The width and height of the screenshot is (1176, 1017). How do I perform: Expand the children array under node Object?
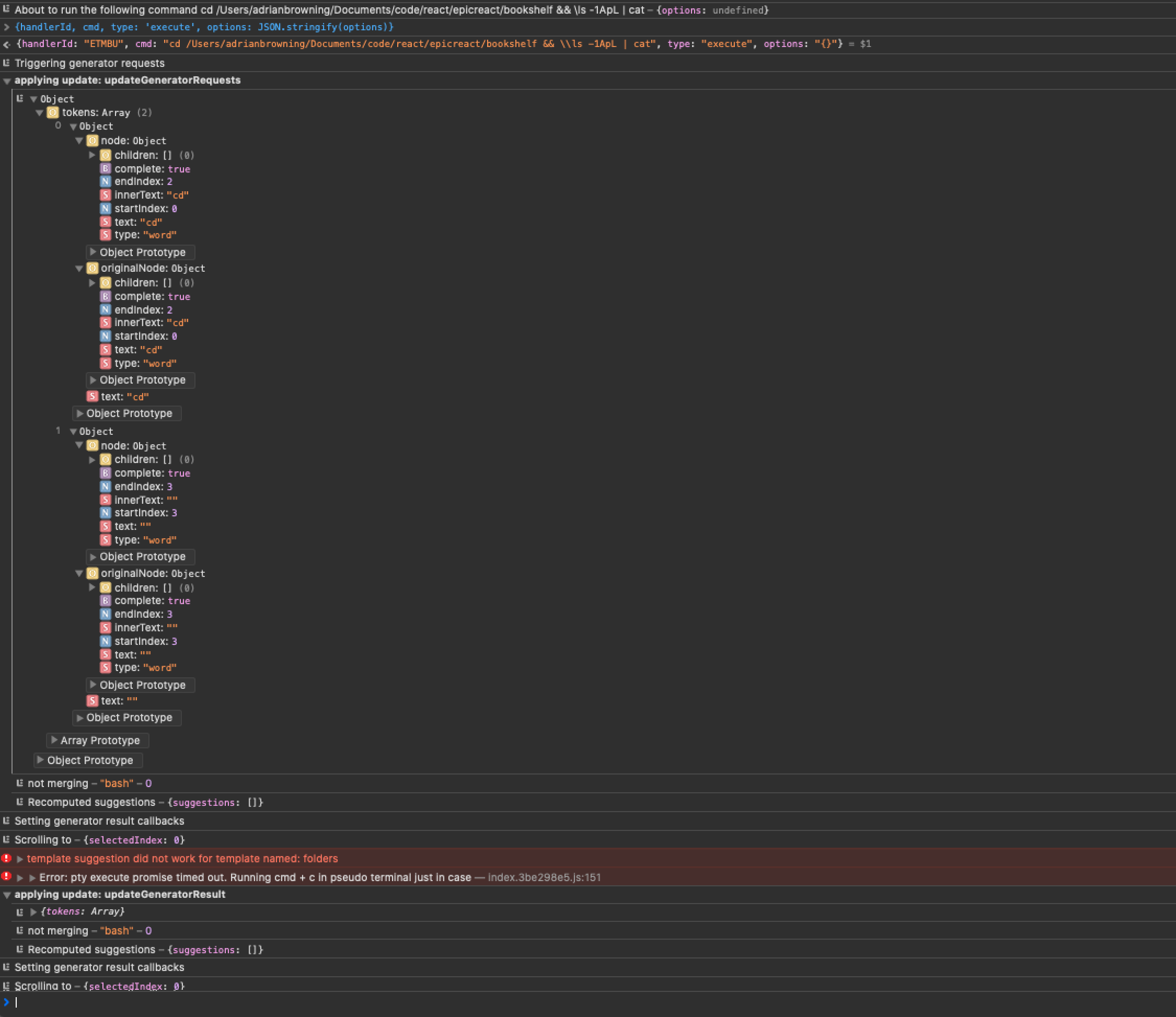92,155
